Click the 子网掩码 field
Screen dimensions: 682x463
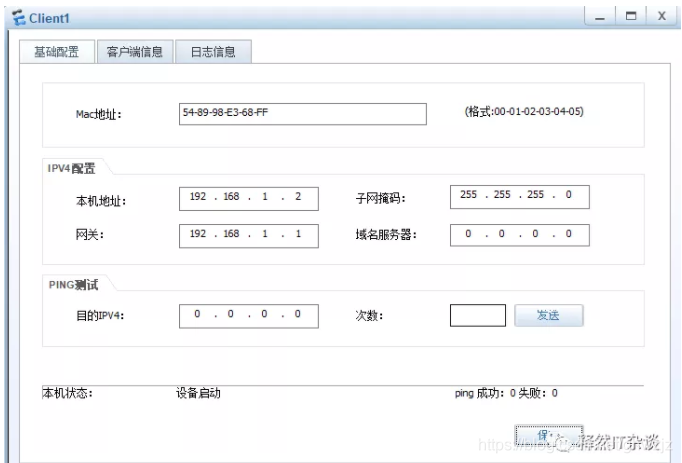click(x=520, y=197)
